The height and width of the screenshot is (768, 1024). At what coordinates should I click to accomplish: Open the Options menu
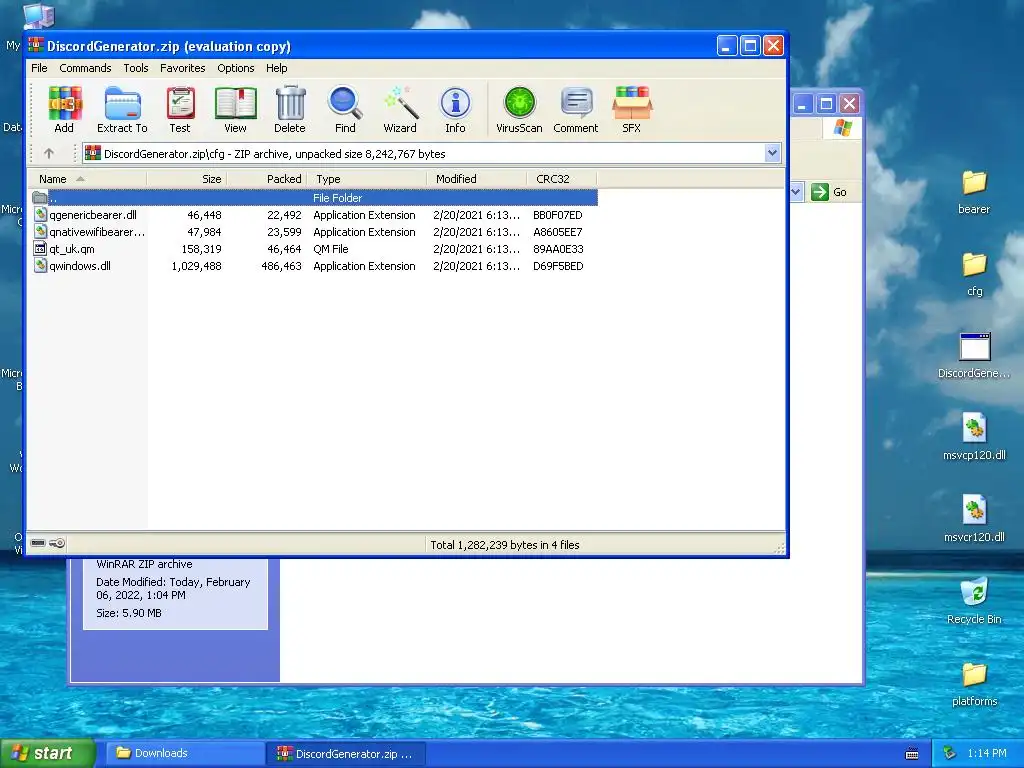point(236,68)
